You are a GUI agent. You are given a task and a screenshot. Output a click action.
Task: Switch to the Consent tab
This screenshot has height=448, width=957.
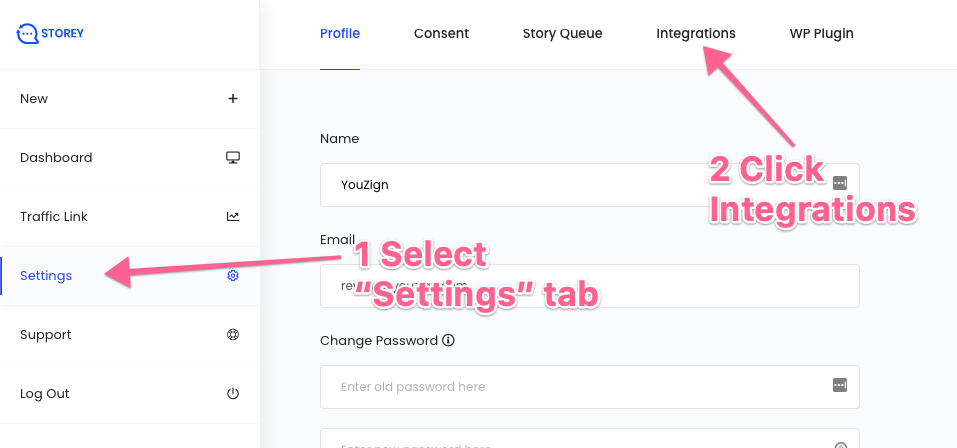tap(441, 34)
